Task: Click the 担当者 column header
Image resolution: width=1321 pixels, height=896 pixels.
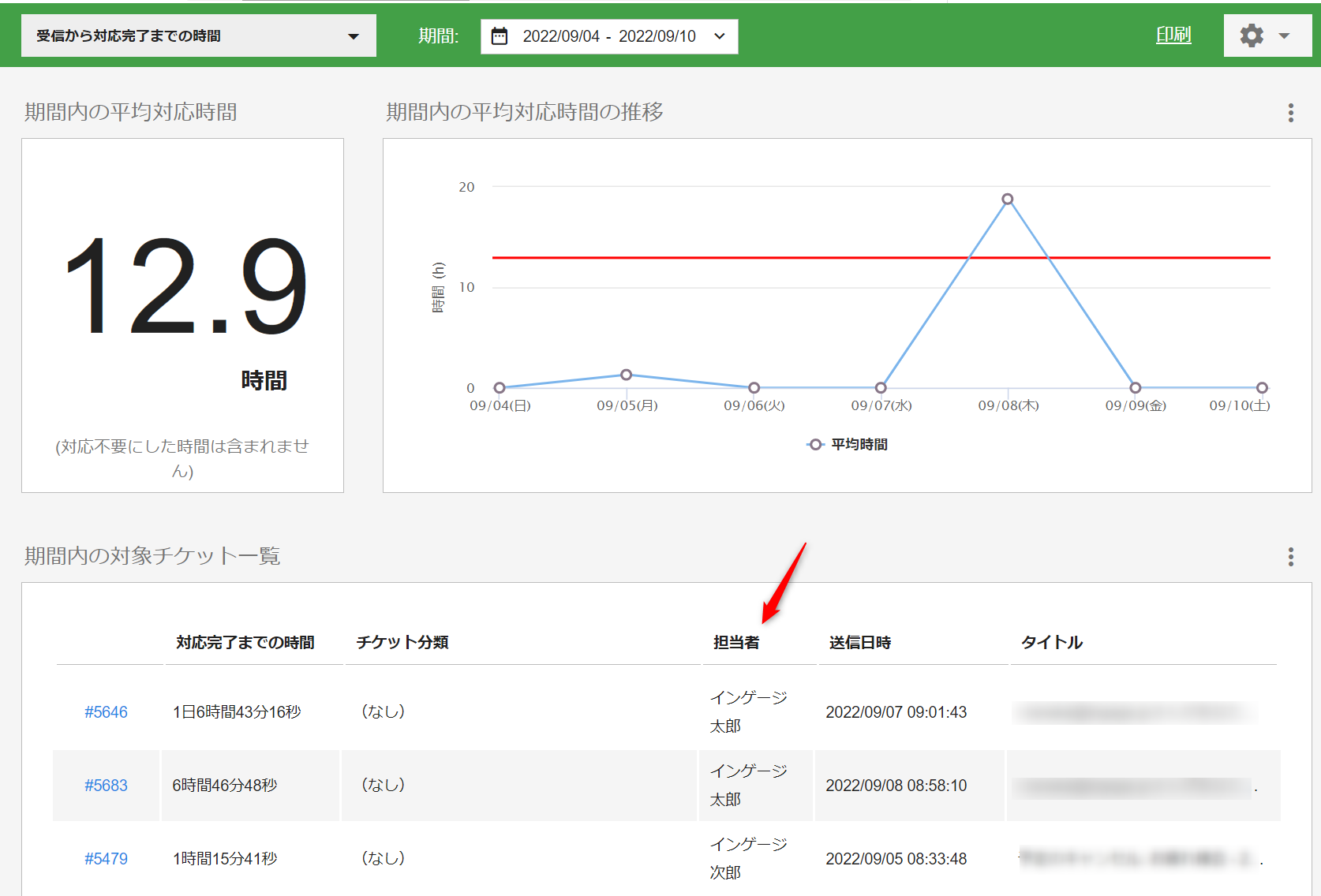Action: click(735, 643)
